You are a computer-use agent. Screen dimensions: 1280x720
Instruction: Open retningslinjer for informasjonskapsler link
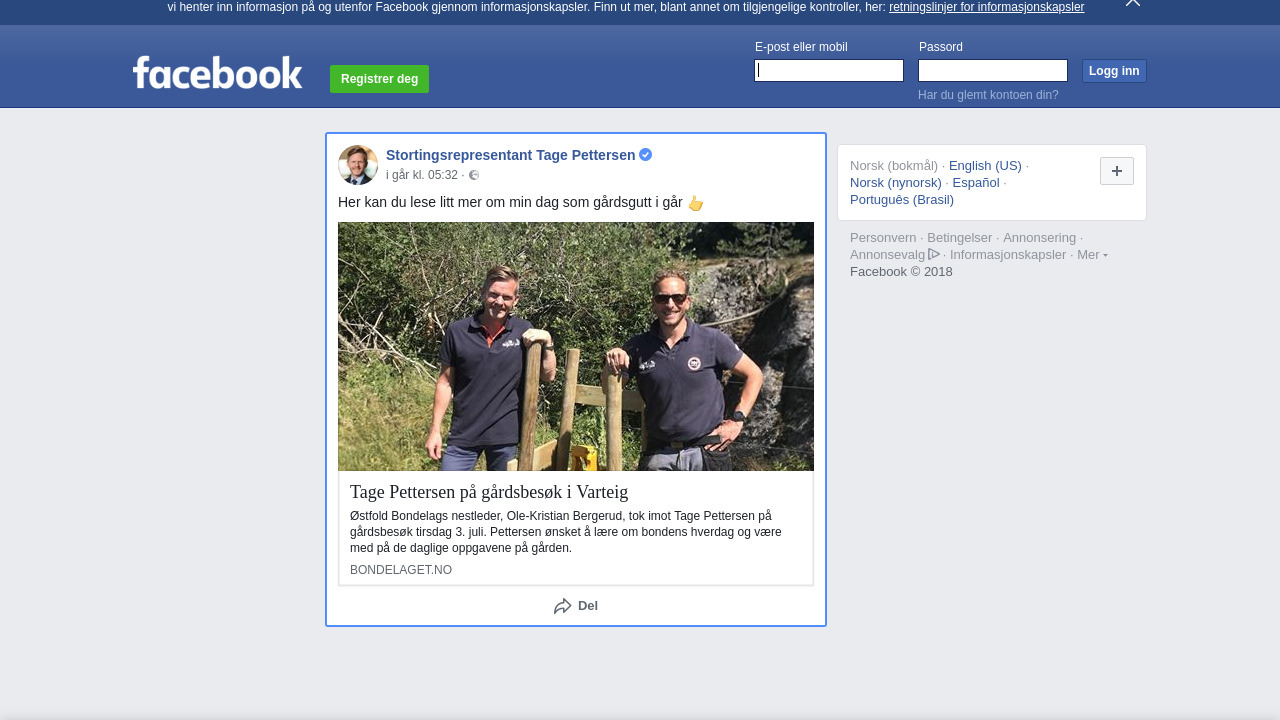click(x=986, y=7)
